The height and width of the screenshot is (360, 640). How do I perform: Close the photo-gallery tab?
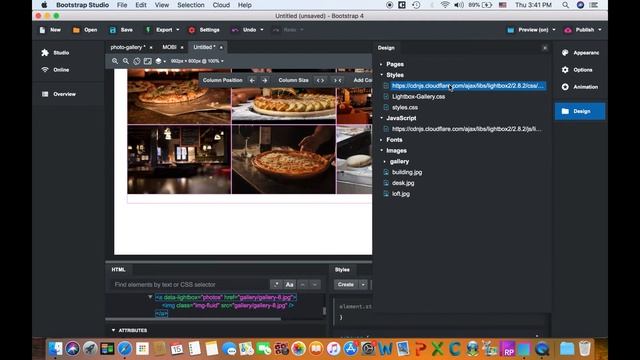click(151, 47)
